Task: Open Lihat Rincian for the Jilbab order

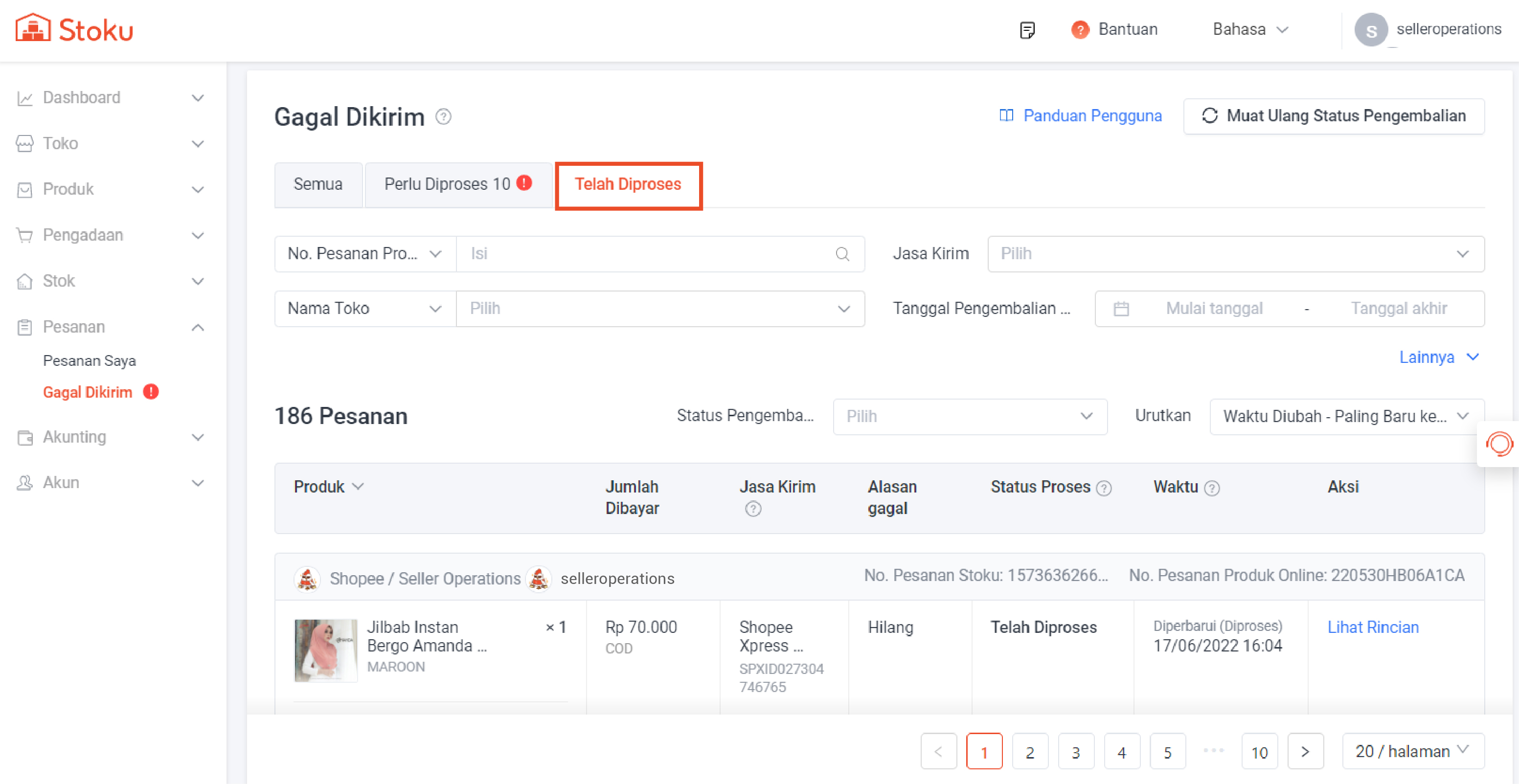Action: tap(1372, 627)
